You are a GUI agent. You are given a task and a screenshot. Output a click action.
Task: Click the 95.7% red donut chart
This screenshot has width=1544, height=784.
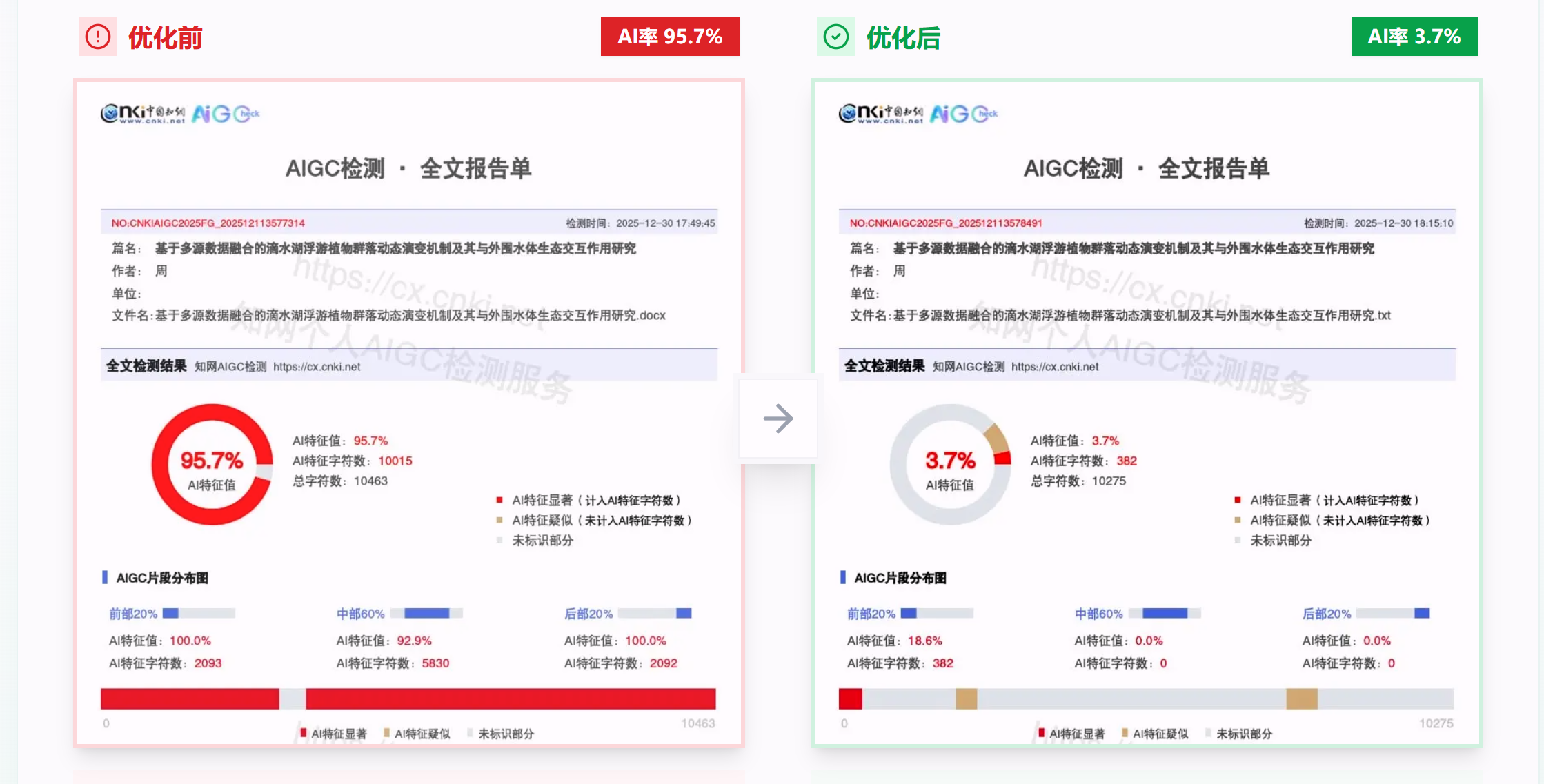tap(212, 465)
